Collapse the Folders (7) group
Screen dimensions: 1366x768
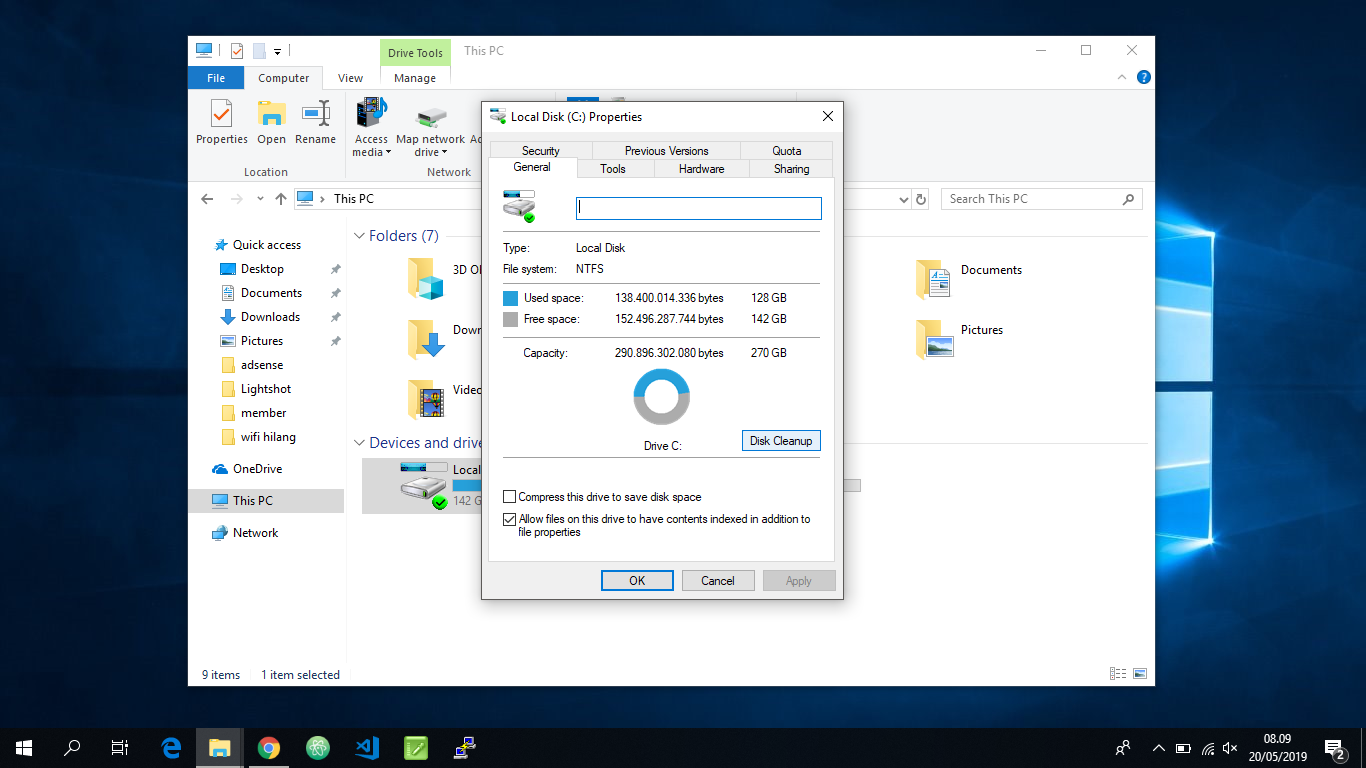pos(359,236)
